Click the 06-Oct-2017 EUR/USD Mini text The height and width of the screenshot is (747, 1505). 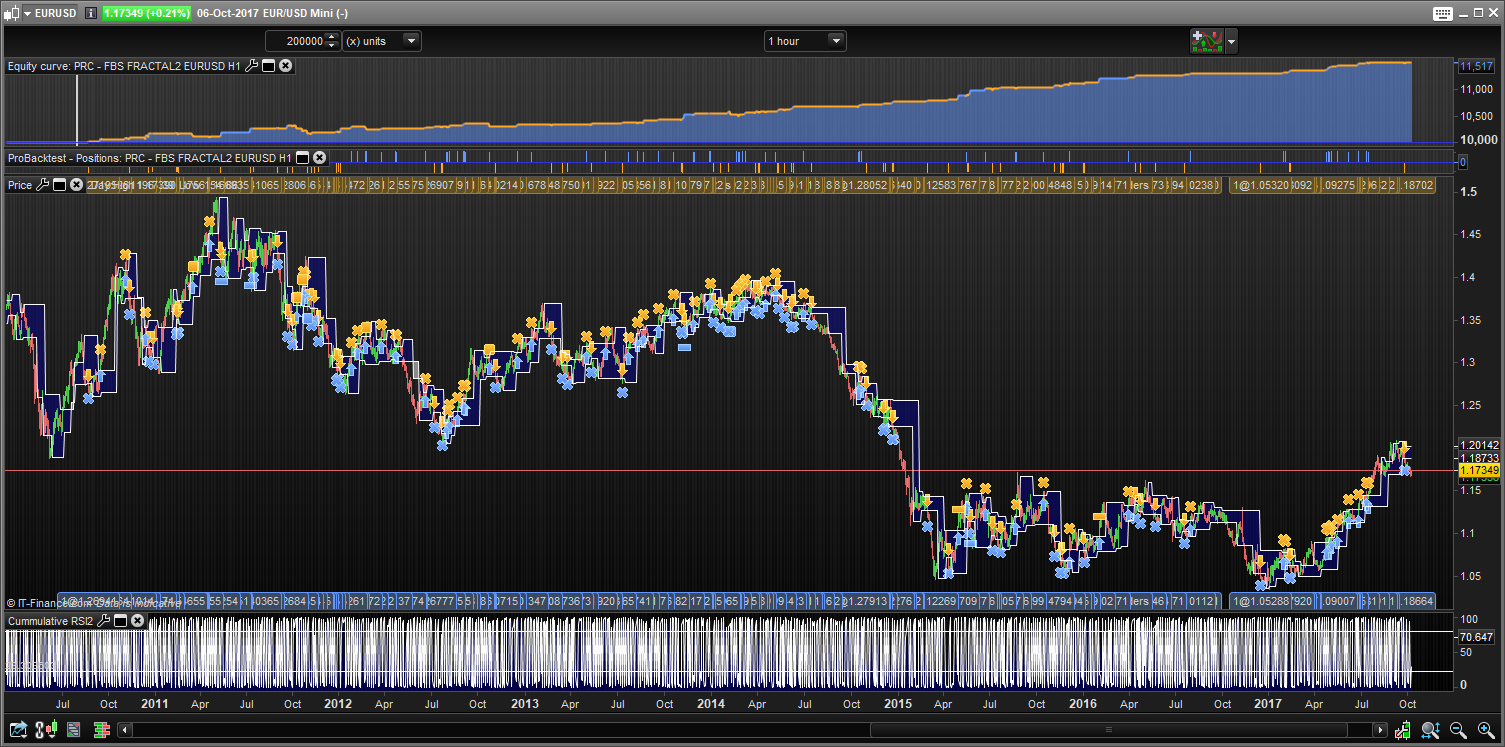272,13
